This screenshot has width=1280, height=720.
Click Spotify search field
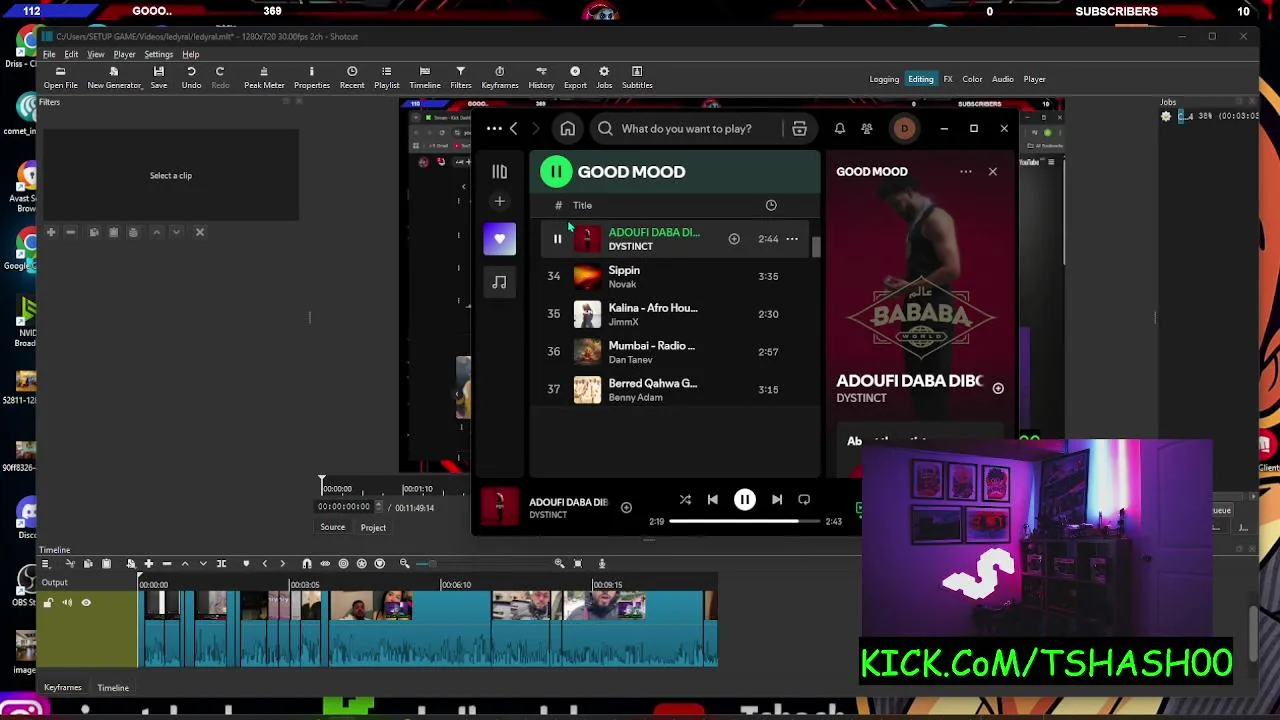tap(686, 129)
